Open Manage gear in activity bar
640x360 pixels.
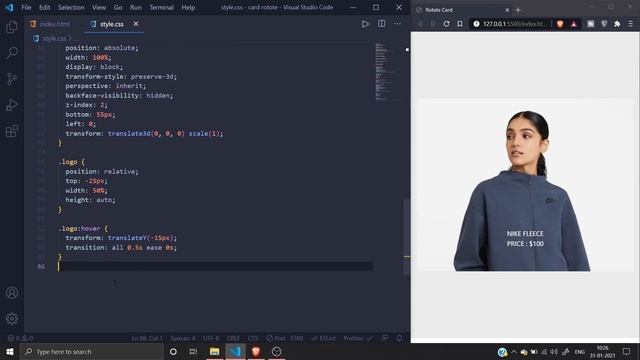pos(12,318)
